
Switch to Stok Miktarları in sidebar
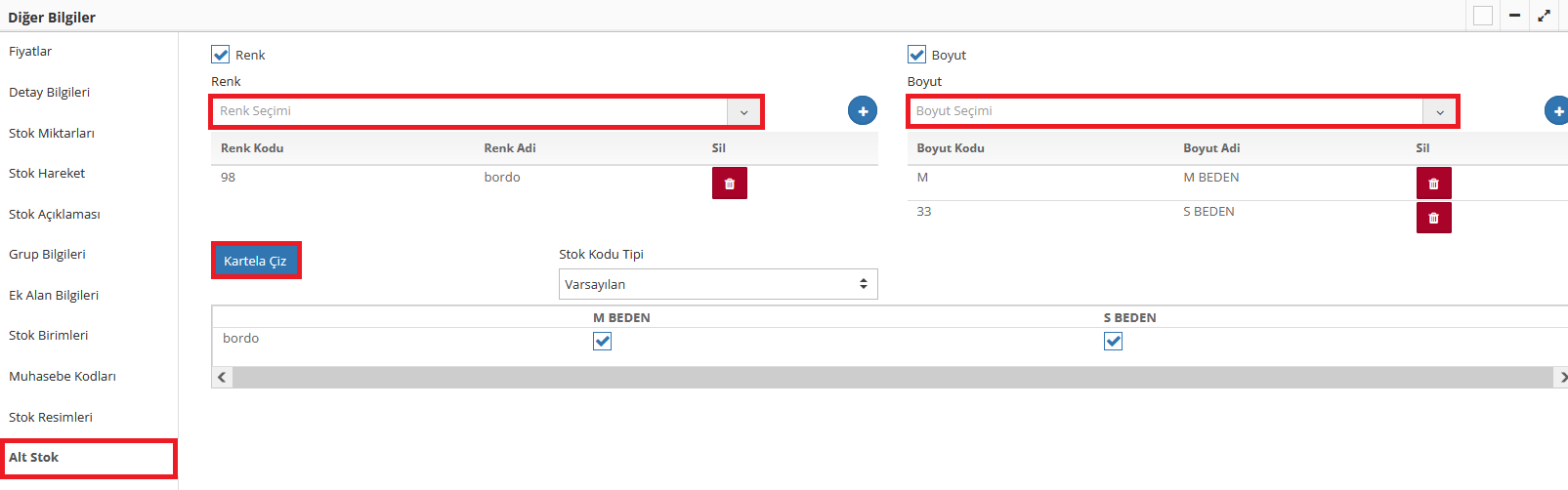pyautogui.click(x=52, y=134)
